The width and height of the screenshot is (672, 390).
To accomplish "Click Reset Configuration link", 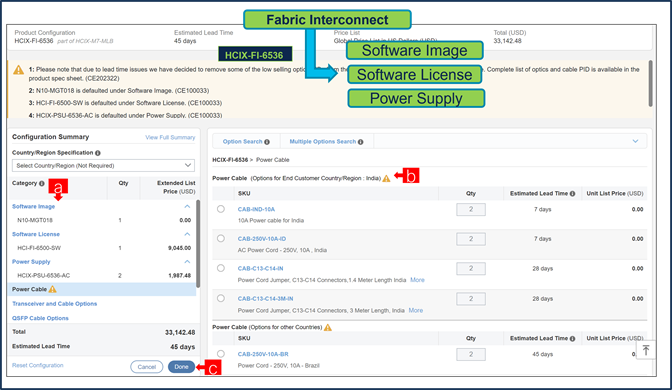I will click(38, 366).
